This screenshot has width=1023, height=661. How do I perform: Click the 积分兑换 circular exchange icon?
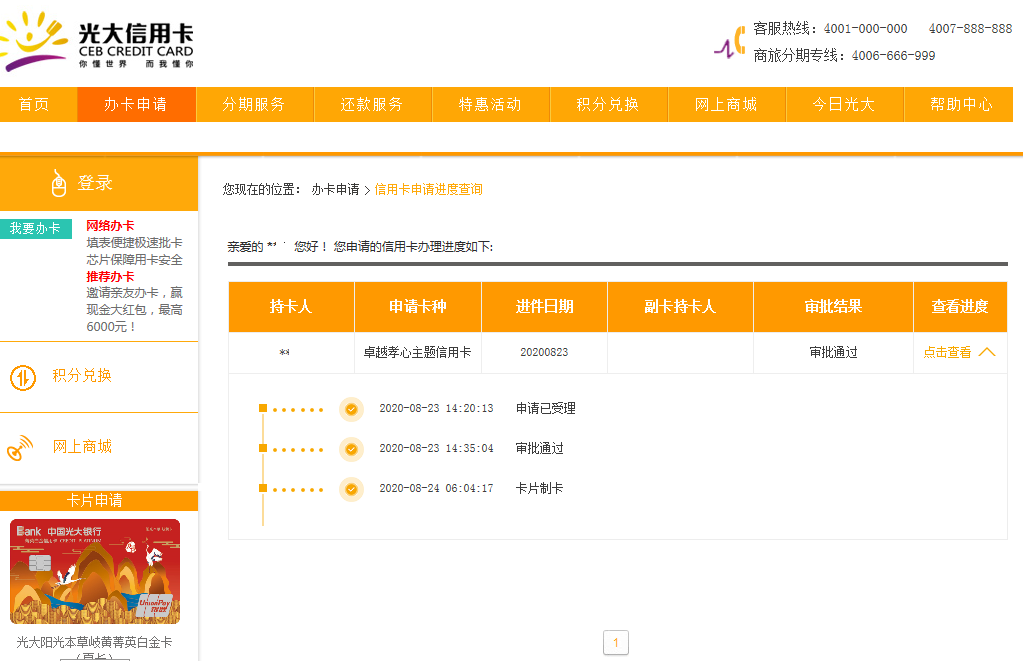point(23,377)
